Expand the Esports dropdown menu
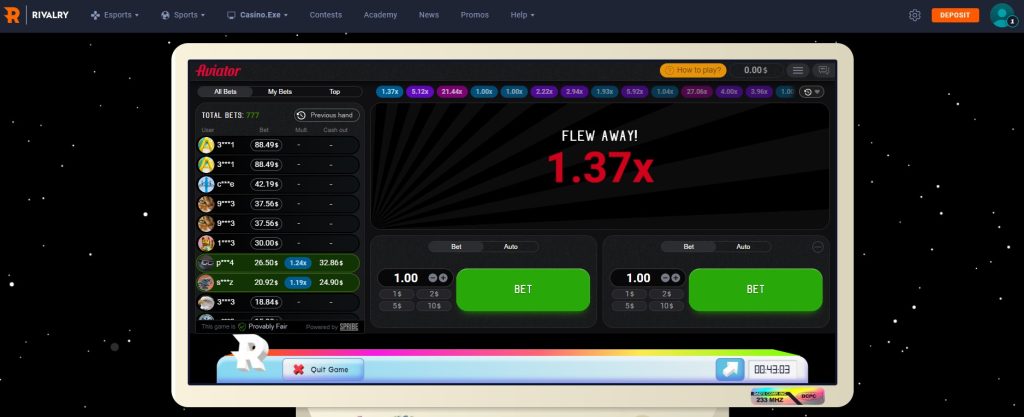 point(114,15)
